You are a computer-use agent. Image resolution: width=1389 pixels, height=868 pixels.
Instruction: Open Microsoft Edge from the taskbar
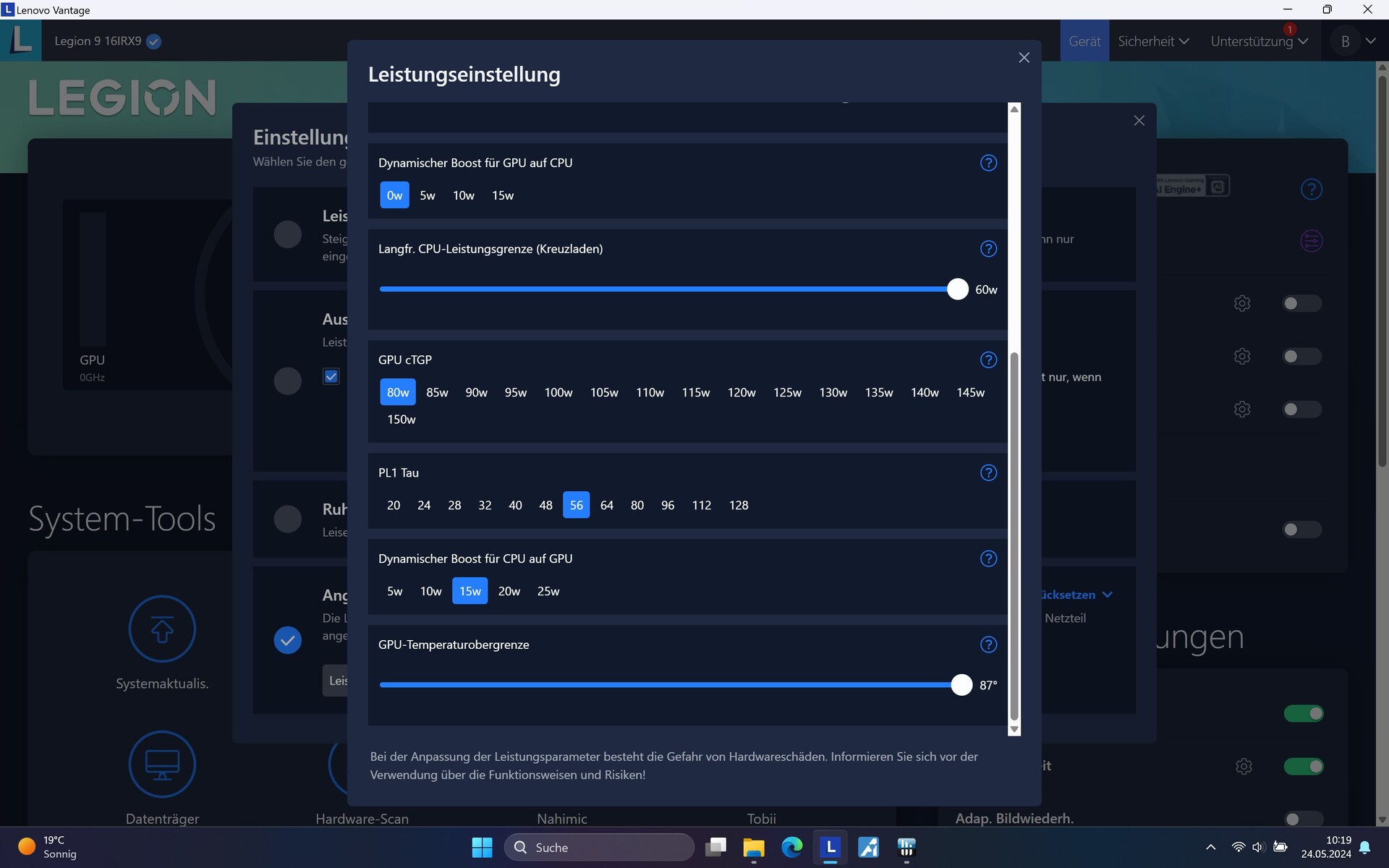[792, 847]
